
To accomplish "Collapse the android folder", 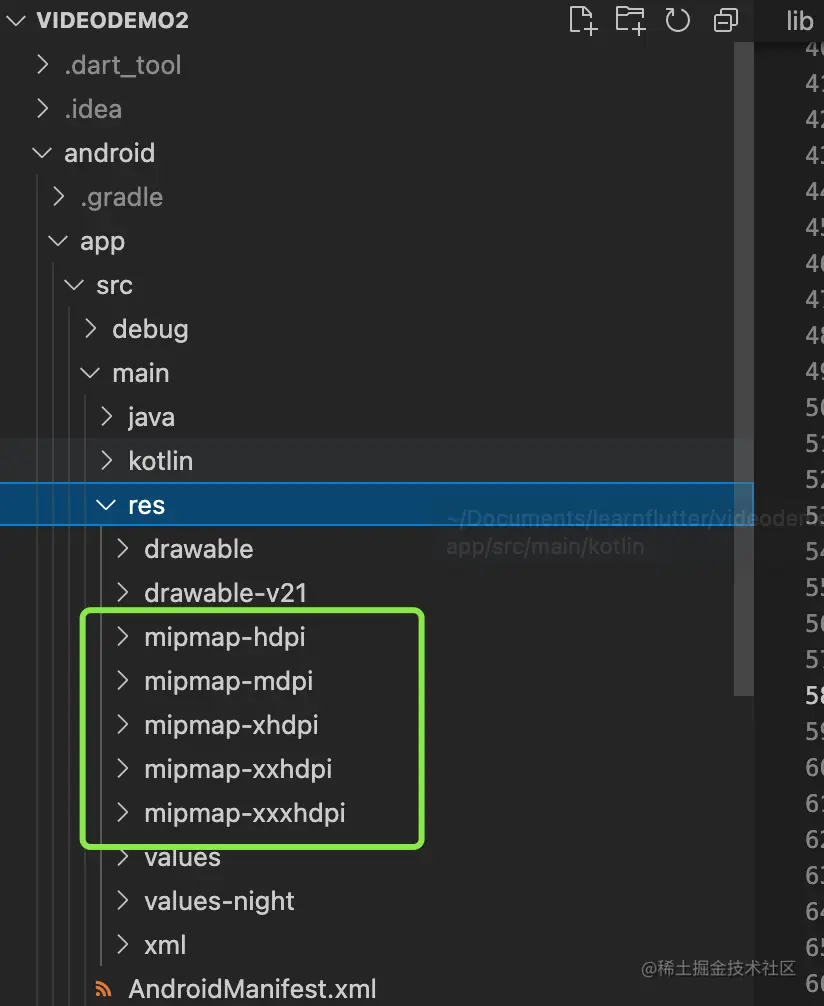I will (42, 153).
